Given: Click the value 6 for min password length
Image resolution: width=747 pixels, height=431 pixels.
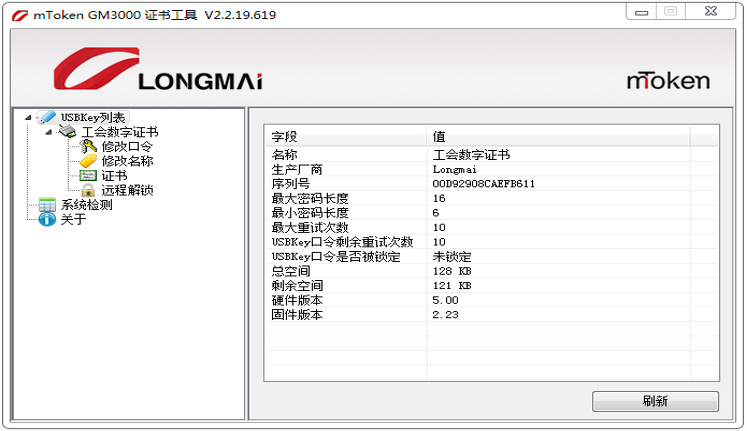Looking at the screenshot, I should 435,212.
